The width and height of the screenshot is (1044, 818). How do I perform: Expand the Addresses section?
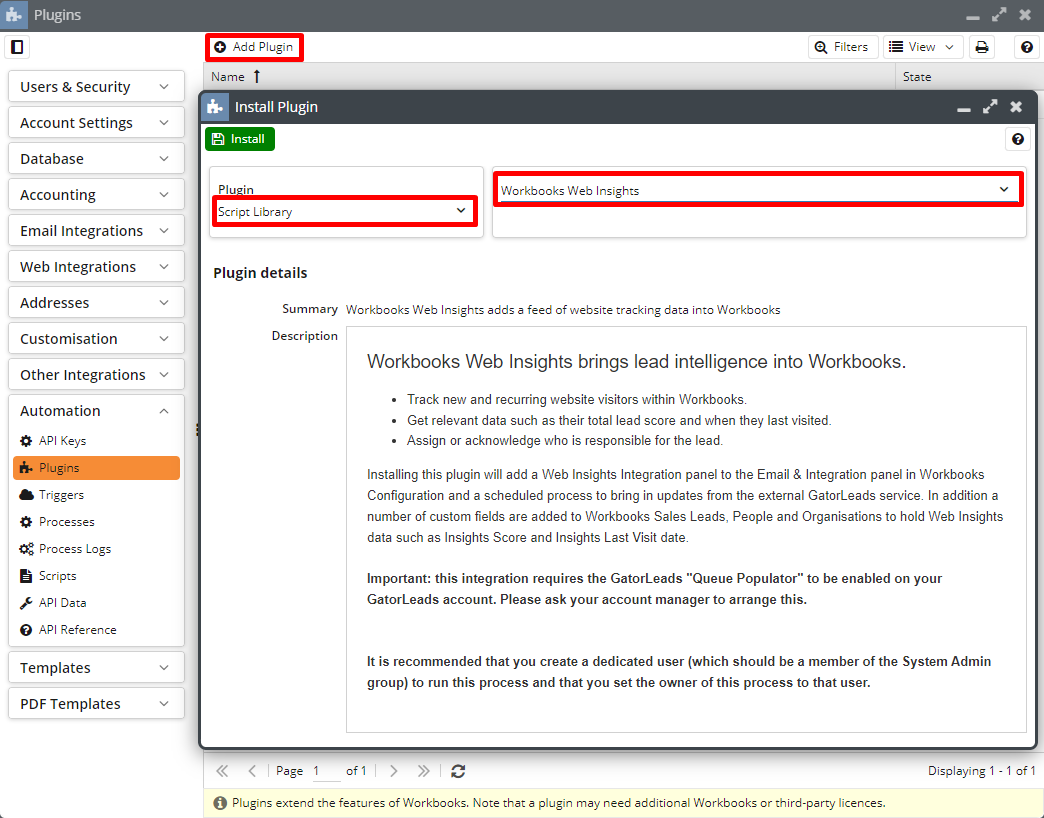96,302
